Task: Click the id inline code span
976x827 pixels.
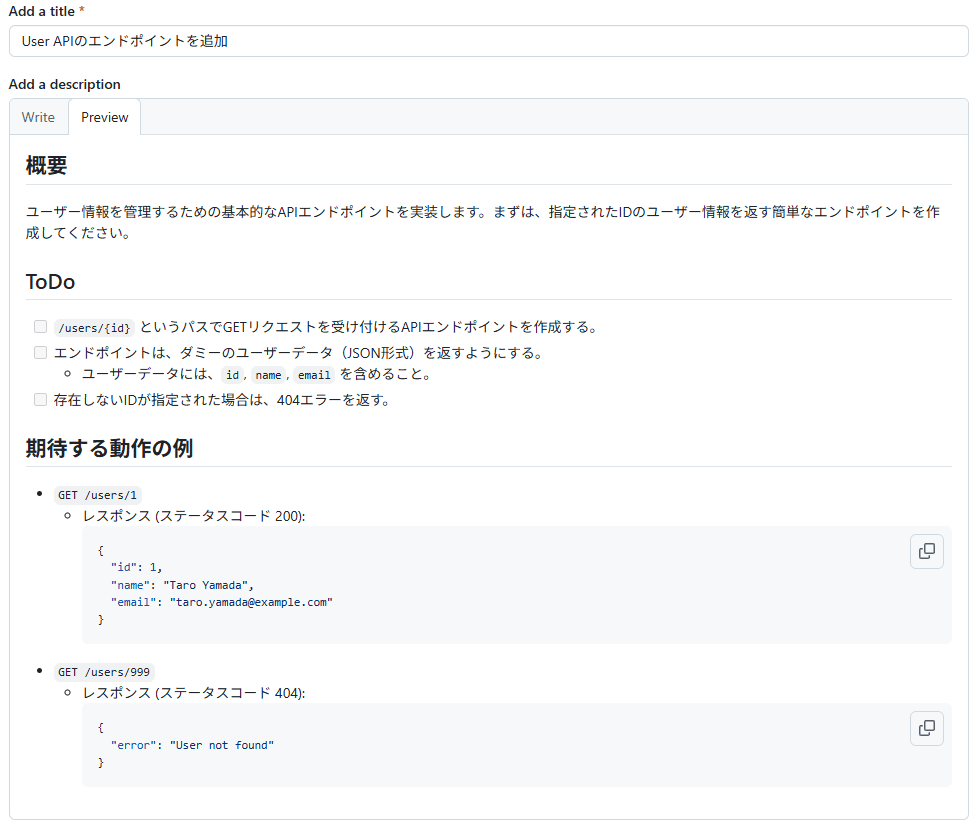Action: point(232,375)
